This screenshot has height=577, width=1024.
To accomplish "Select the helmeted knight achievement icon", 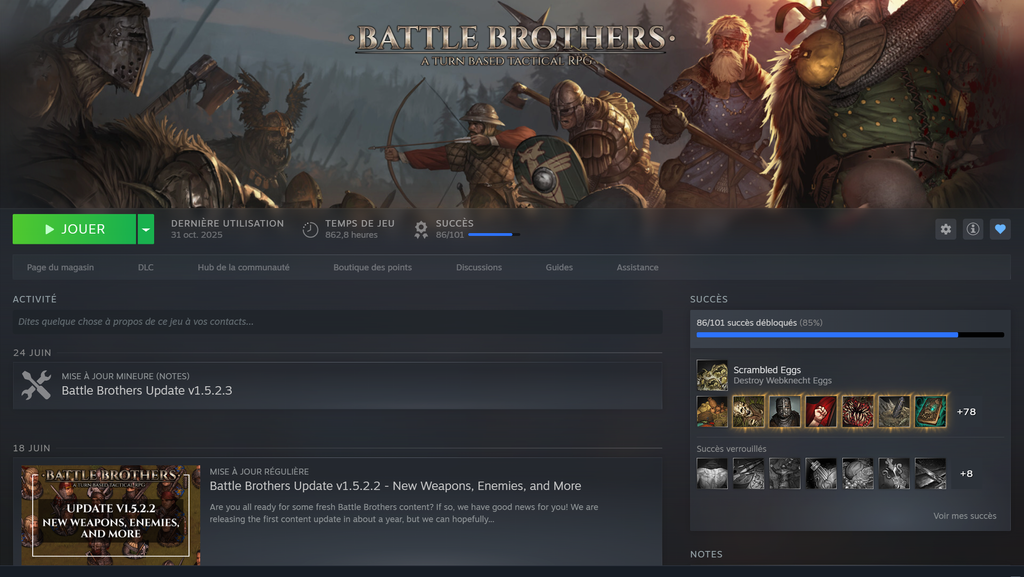I will click(x=785, y=411).
